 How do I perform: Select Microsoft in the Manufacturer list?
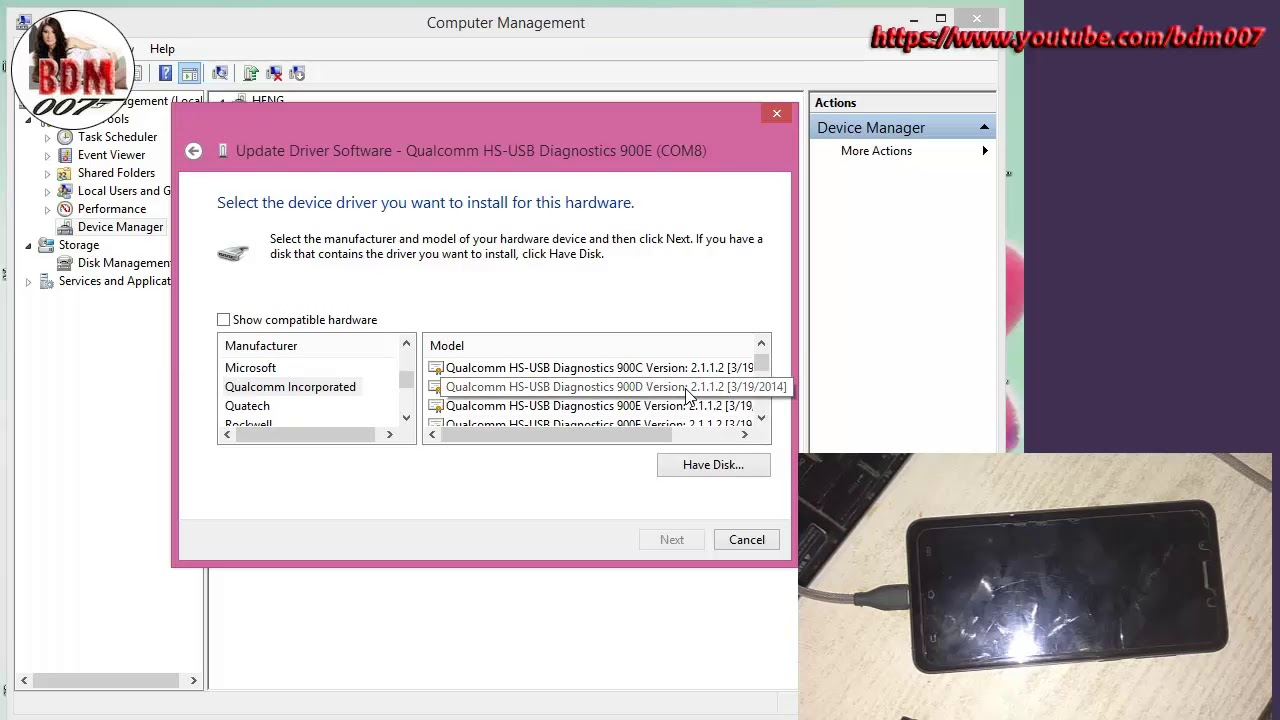coord(250,368)
